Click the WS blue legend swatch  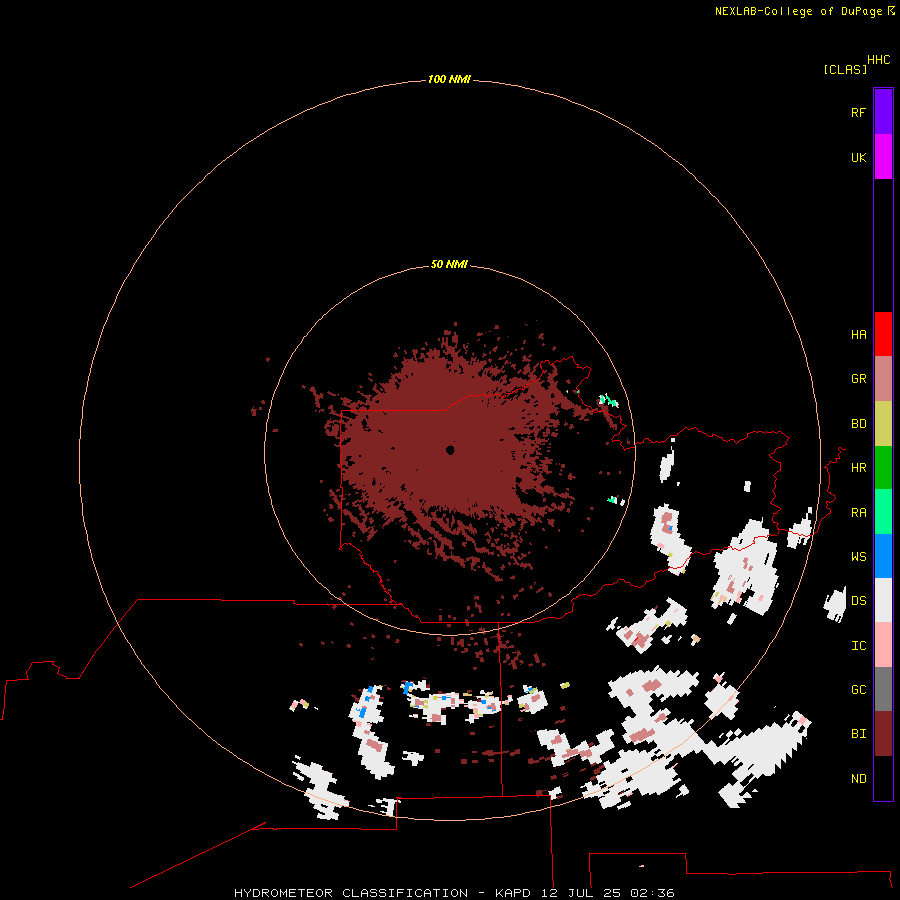(883, 556)
